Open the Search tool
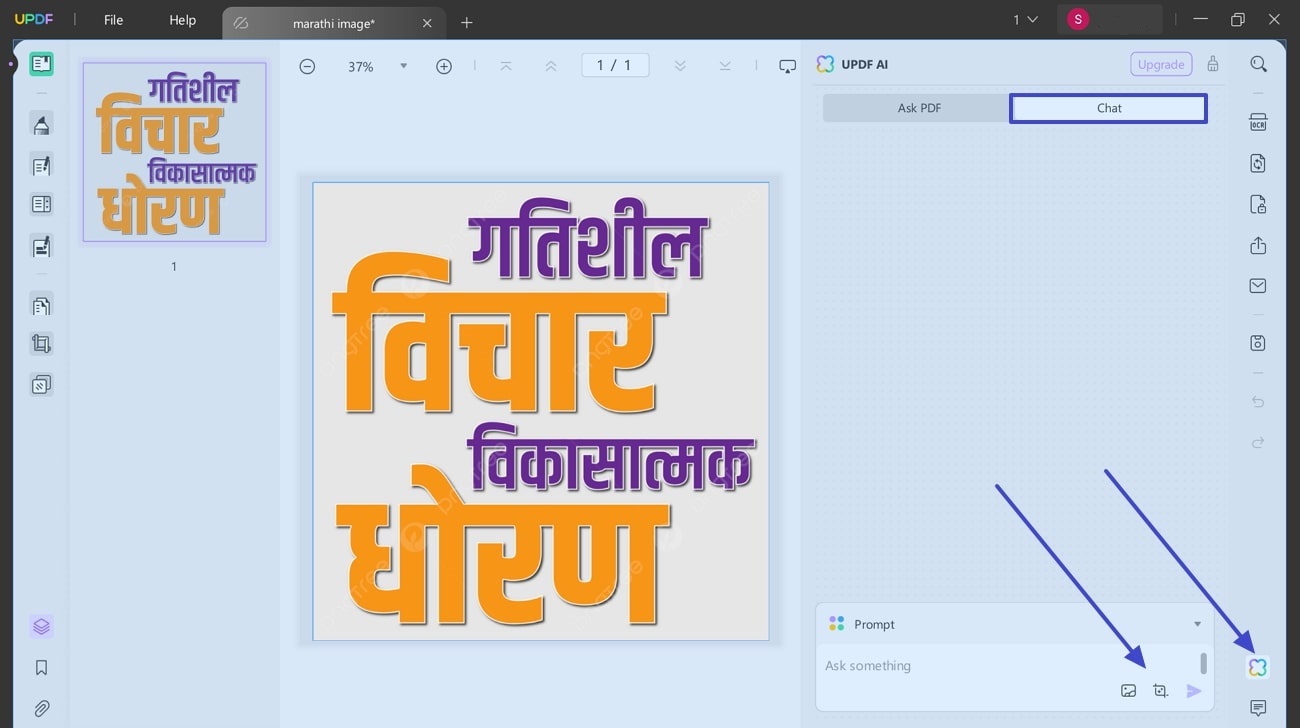The width and height of the screenshot is (1300, 728). [x=1258, y=63]
